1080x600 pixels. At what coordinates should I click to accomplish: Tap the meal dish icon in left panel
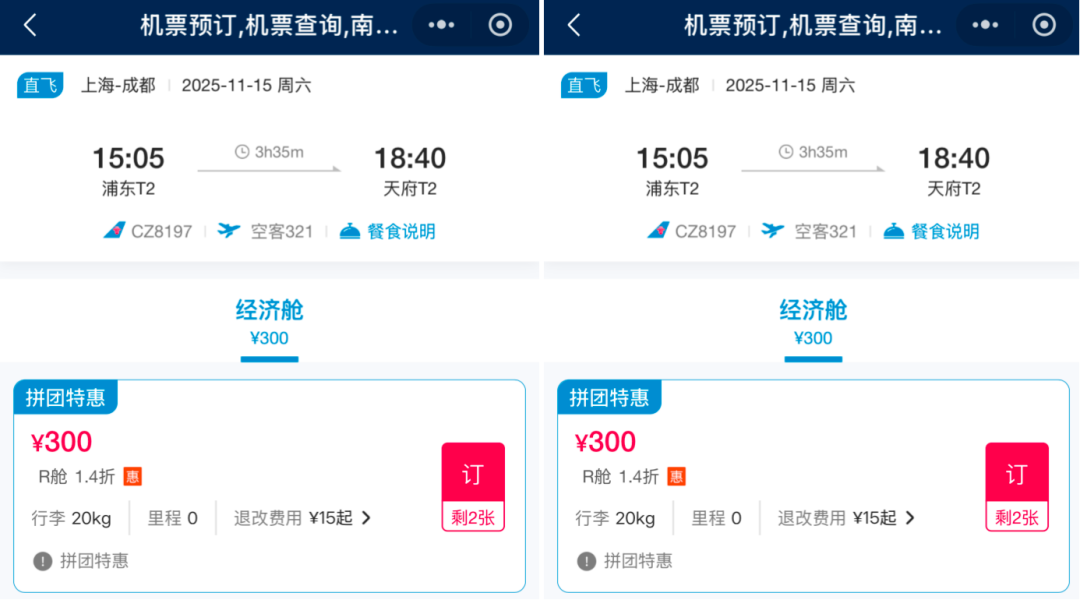350,231
